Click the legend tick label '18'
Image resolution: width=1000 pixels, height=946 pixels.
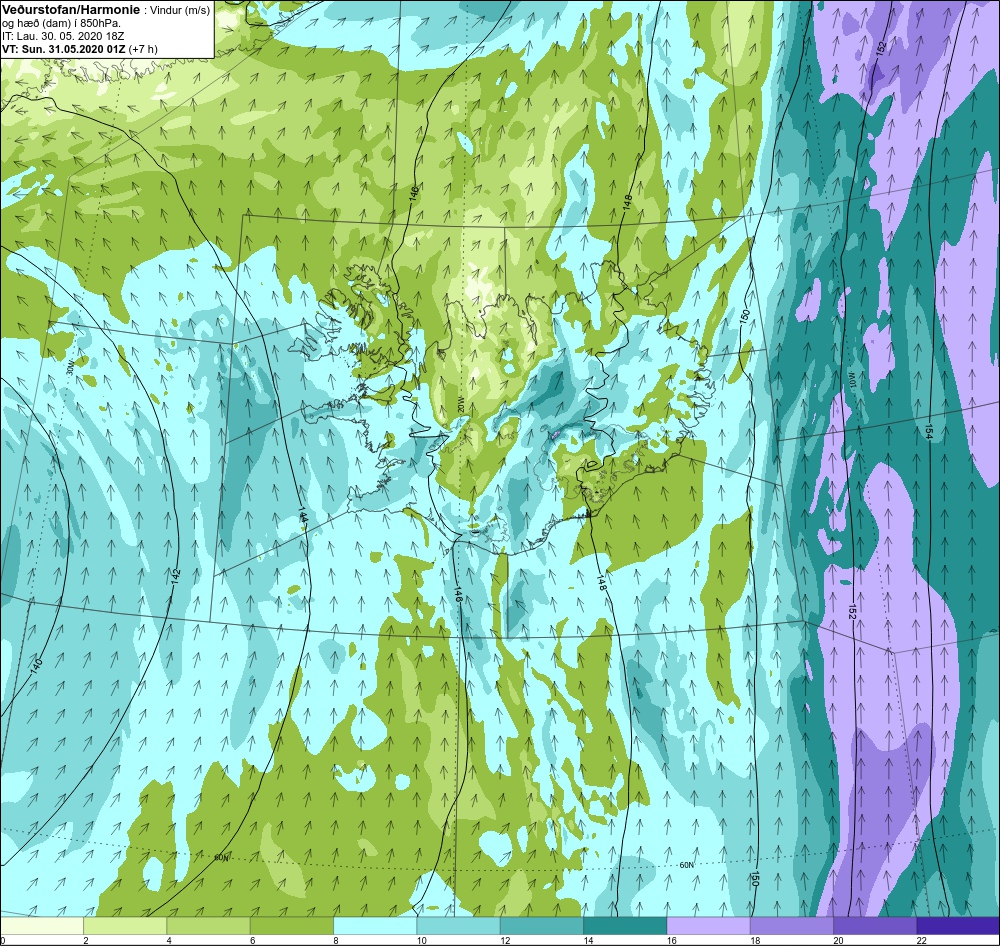(x=755, y=939)
